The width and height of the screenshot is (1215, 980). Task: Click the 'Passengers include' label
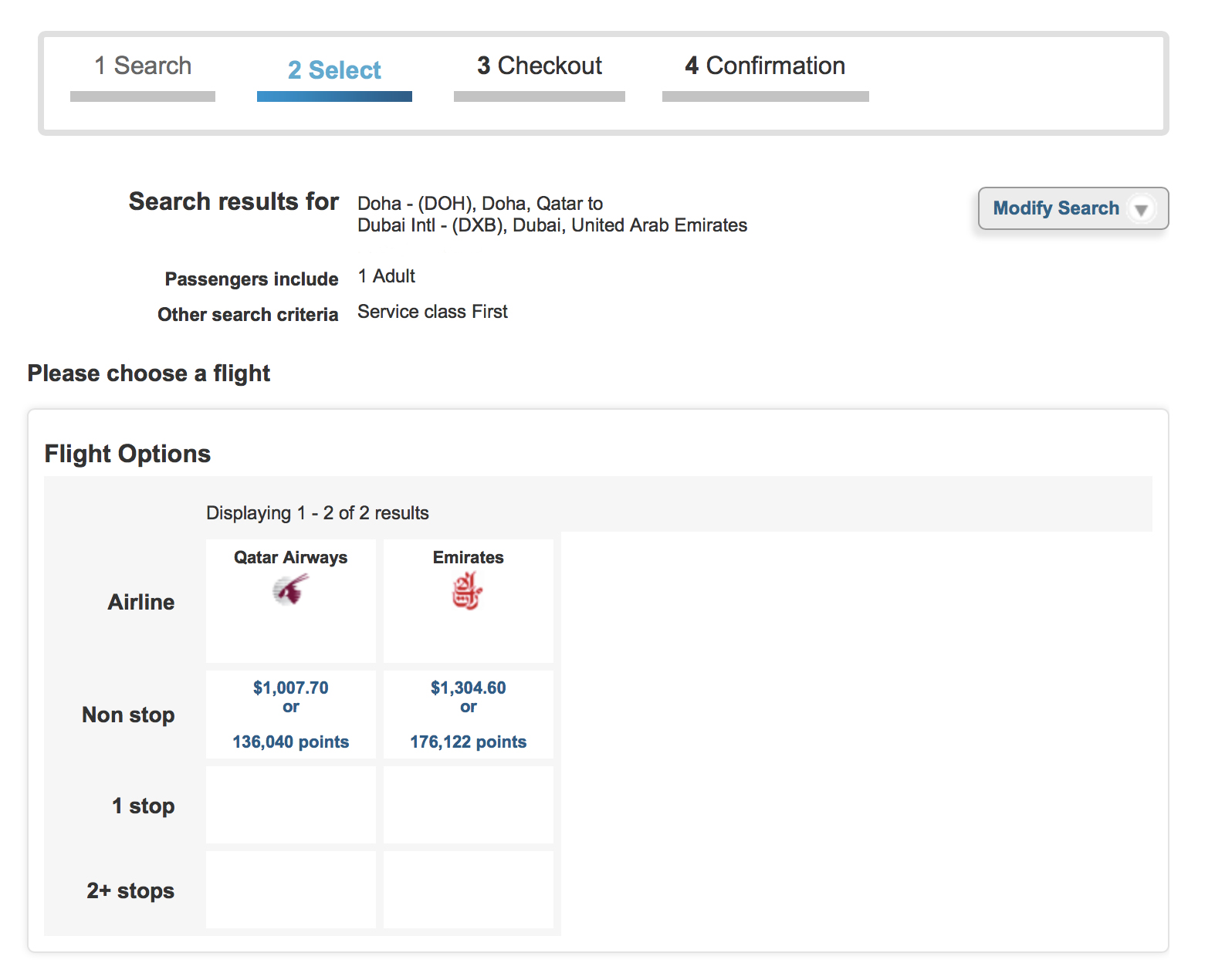tap(252, 279)
